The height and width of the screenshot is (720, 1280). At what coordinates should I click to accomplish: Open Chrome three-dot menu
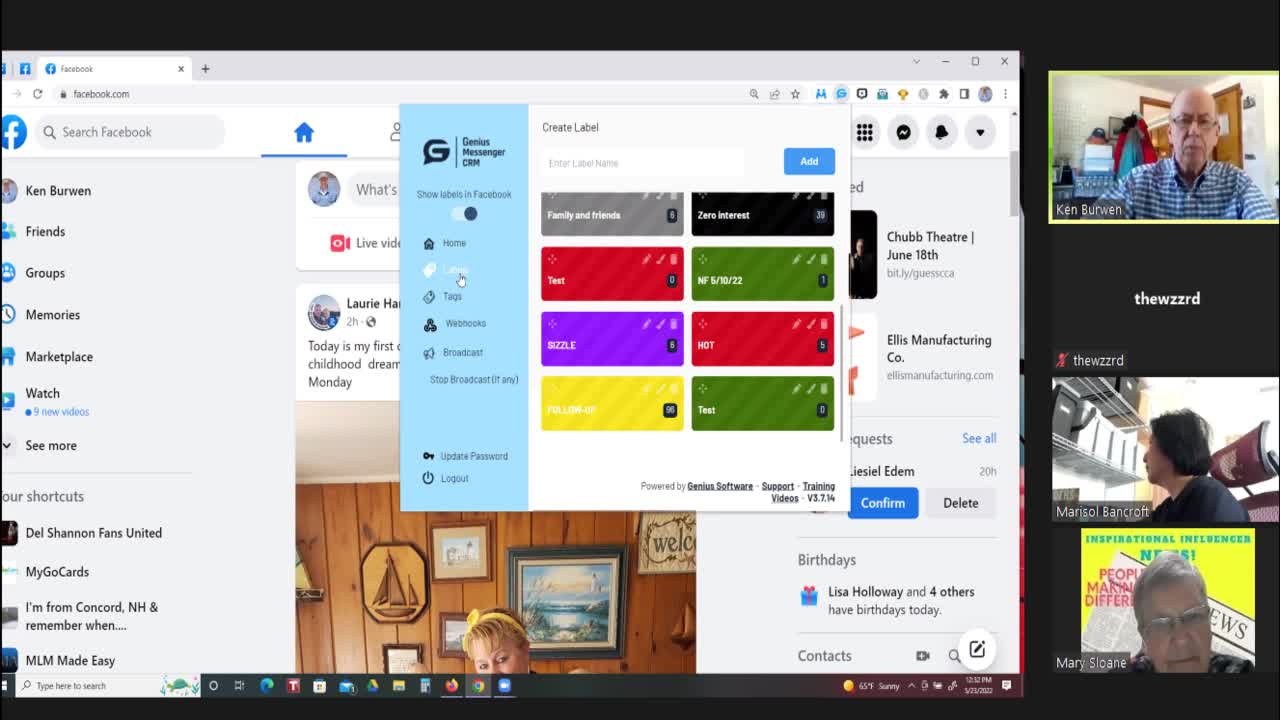pyautogui.click(x=1005, y=94)
